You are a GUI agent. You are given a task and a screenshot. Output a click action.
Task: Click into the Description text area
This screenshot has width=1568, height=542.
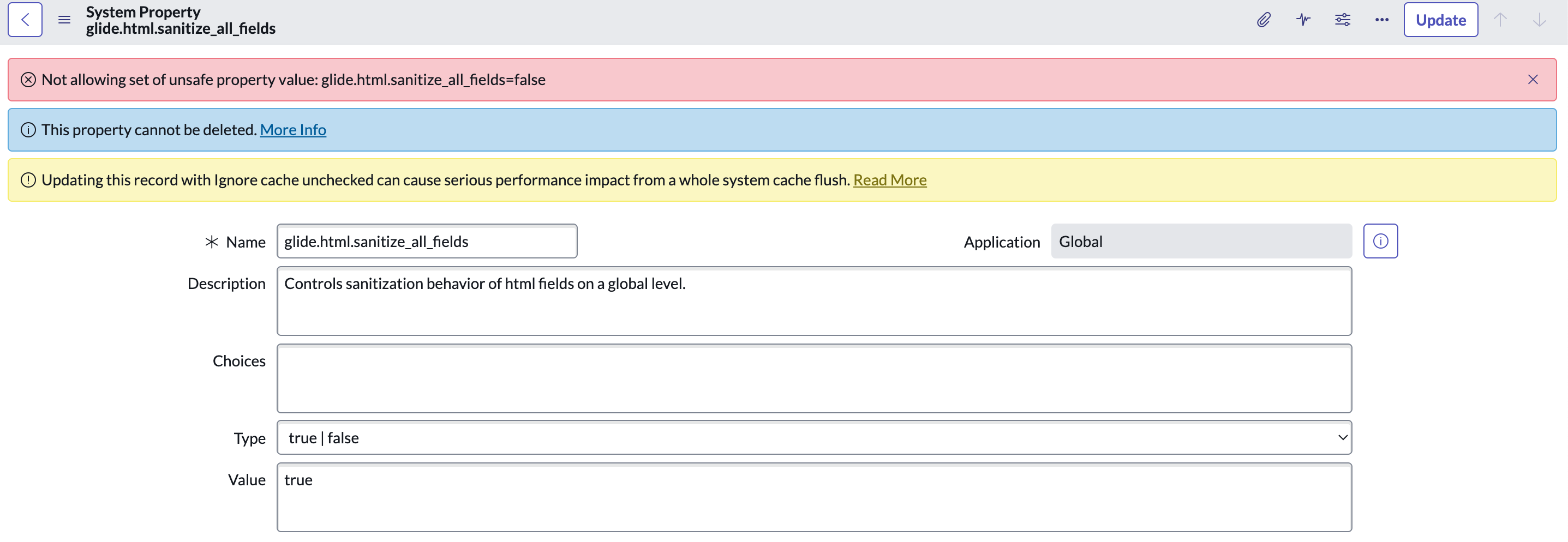(x=814, y=301)
